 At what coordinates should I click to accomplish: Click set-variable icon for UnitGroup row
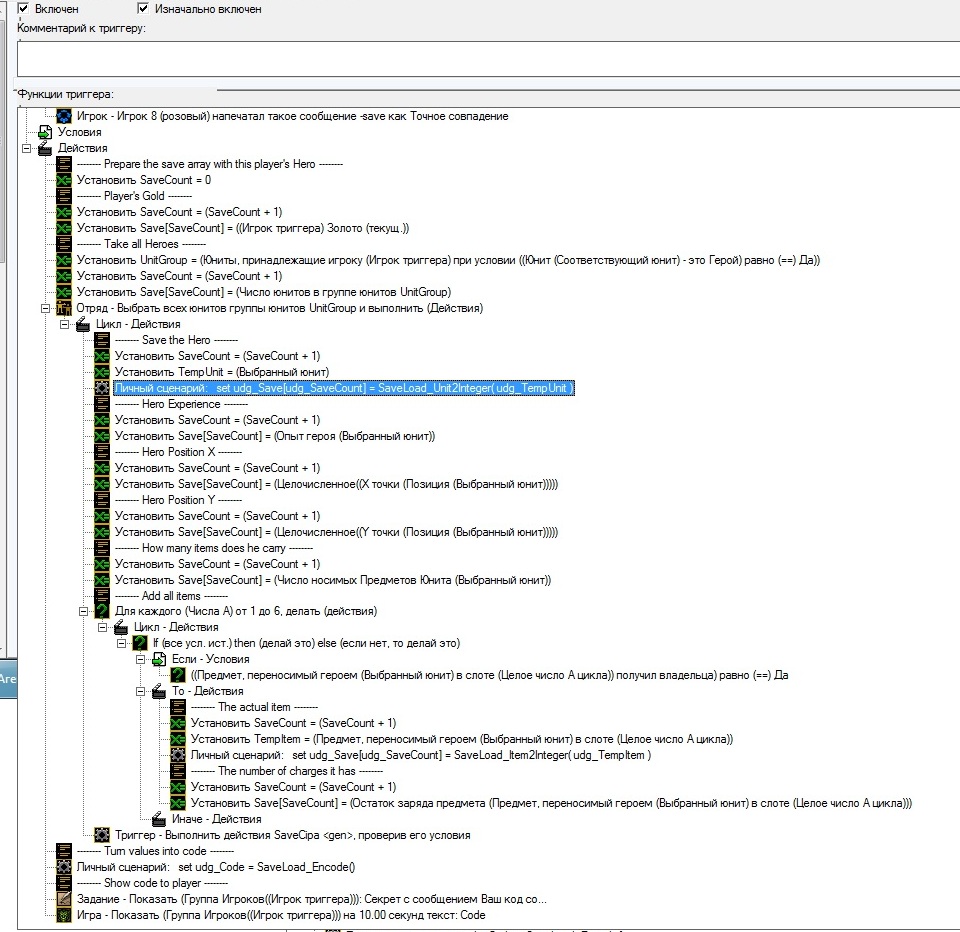pyautogui.click(x=64, y=260)
